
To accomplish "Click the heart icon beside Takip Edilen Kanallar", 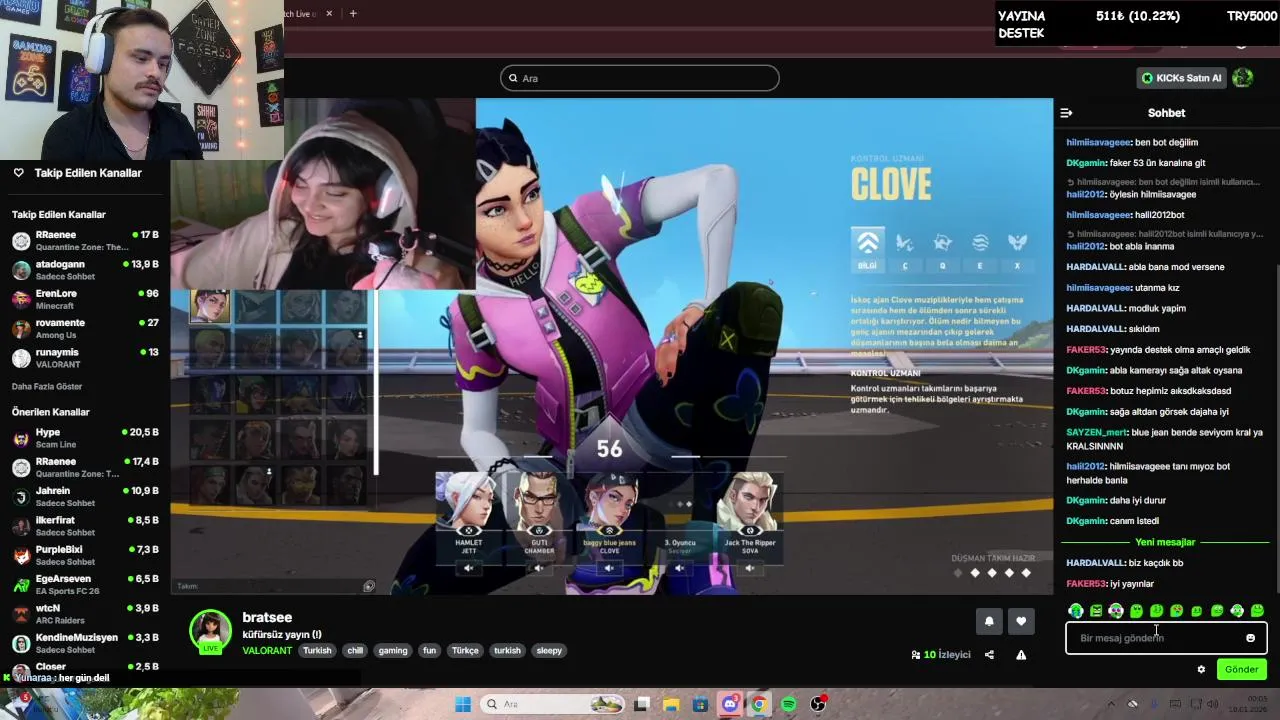I will (x=18, y=173).
